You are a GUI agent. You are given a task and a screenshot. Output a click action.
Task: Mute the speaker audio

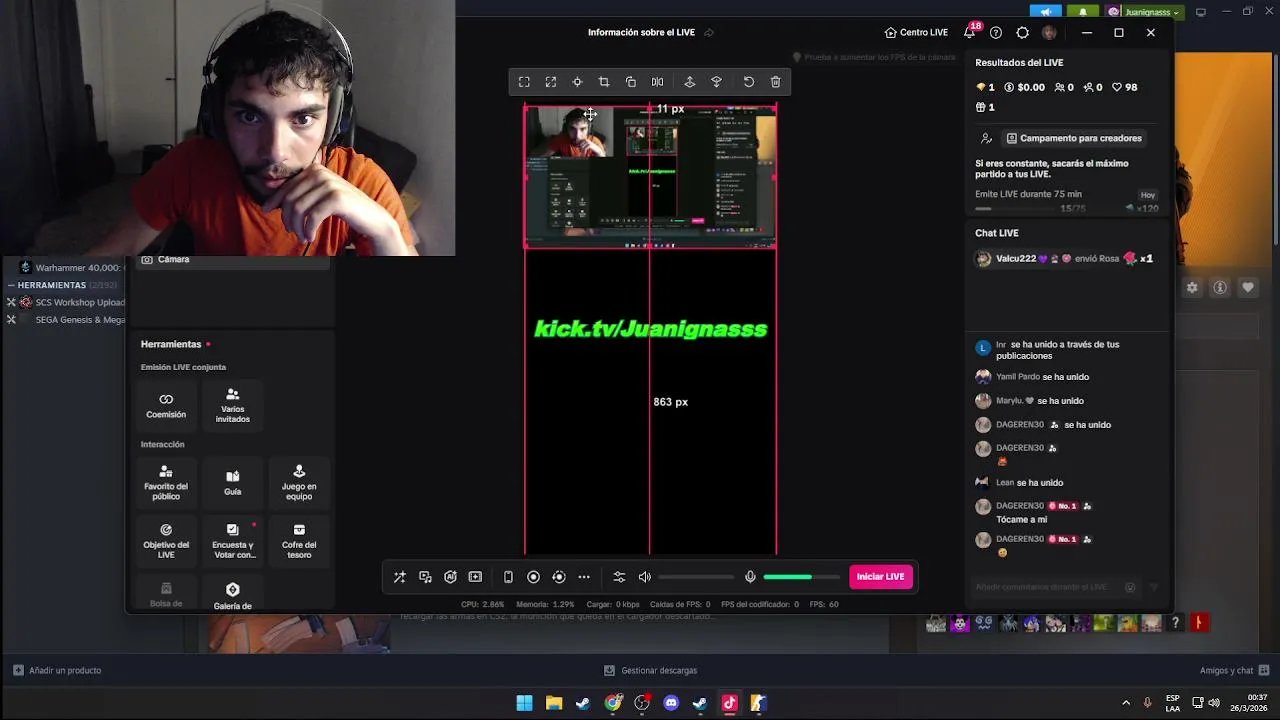[x=645, y=577]
